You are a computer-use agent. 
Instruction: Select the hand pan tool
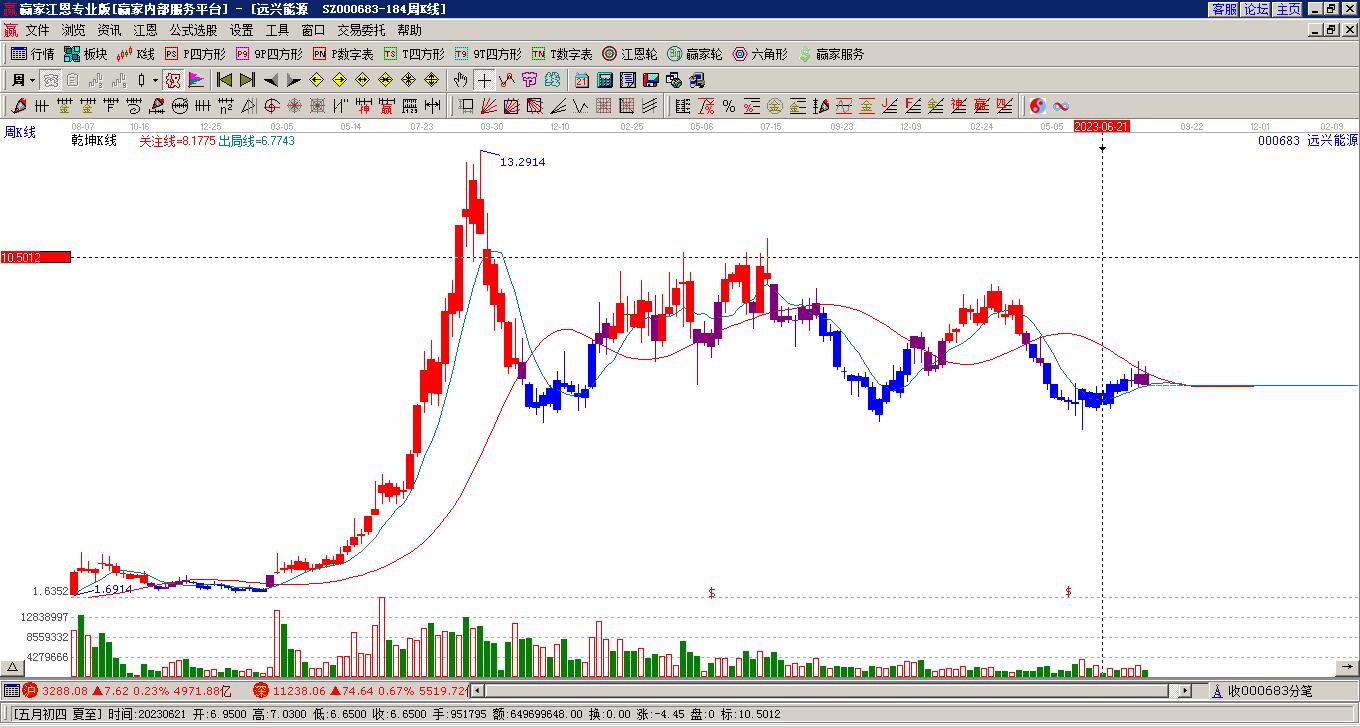[x=460, y=80]
